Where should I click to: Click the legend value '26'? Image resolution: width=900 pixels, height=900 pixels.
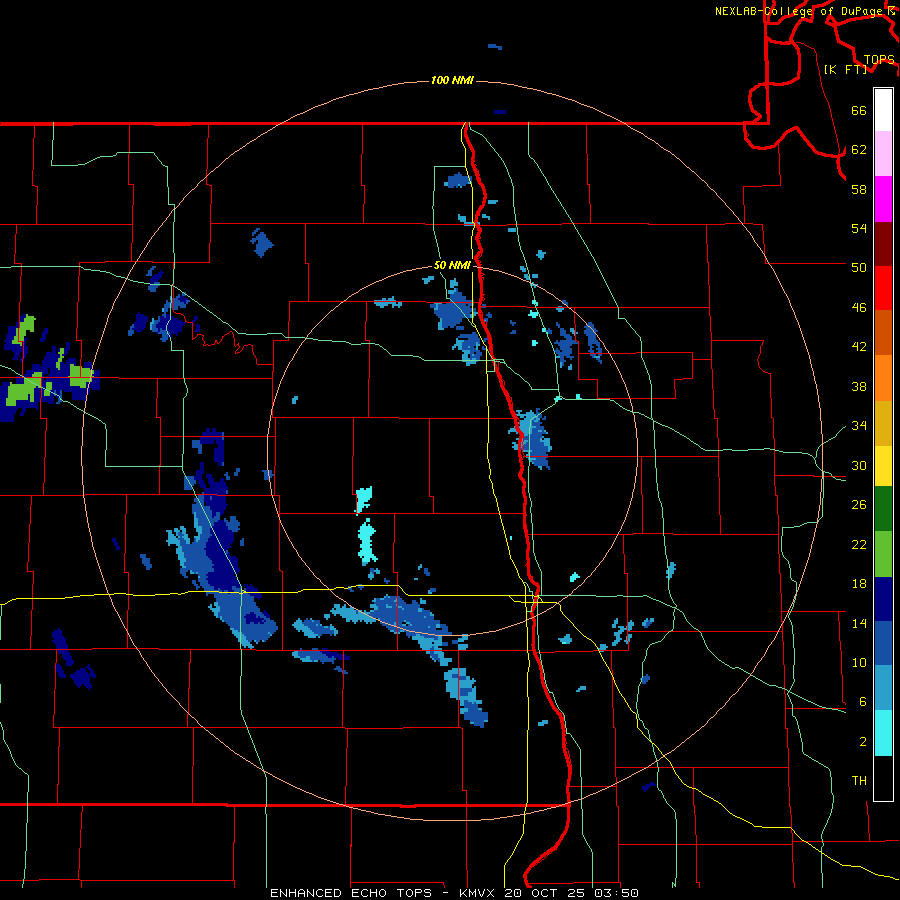pyautogui.click(x=859, y=505)
